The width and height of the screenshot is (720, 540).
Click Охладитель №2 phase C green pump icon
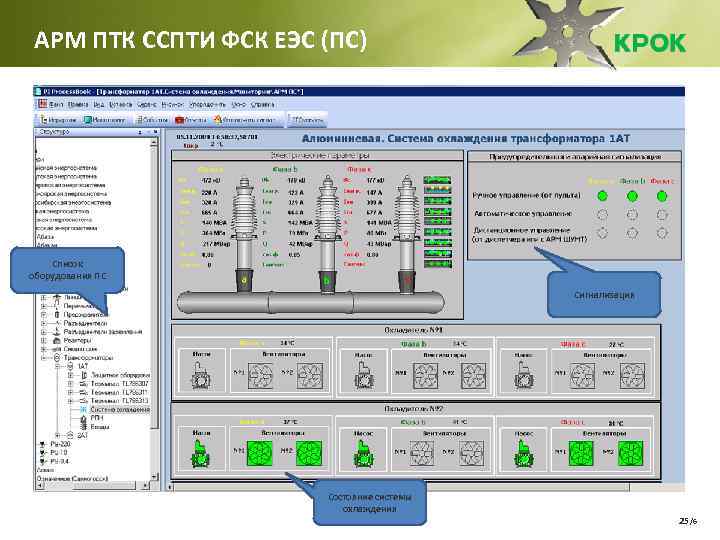click(x=523, y=454)
